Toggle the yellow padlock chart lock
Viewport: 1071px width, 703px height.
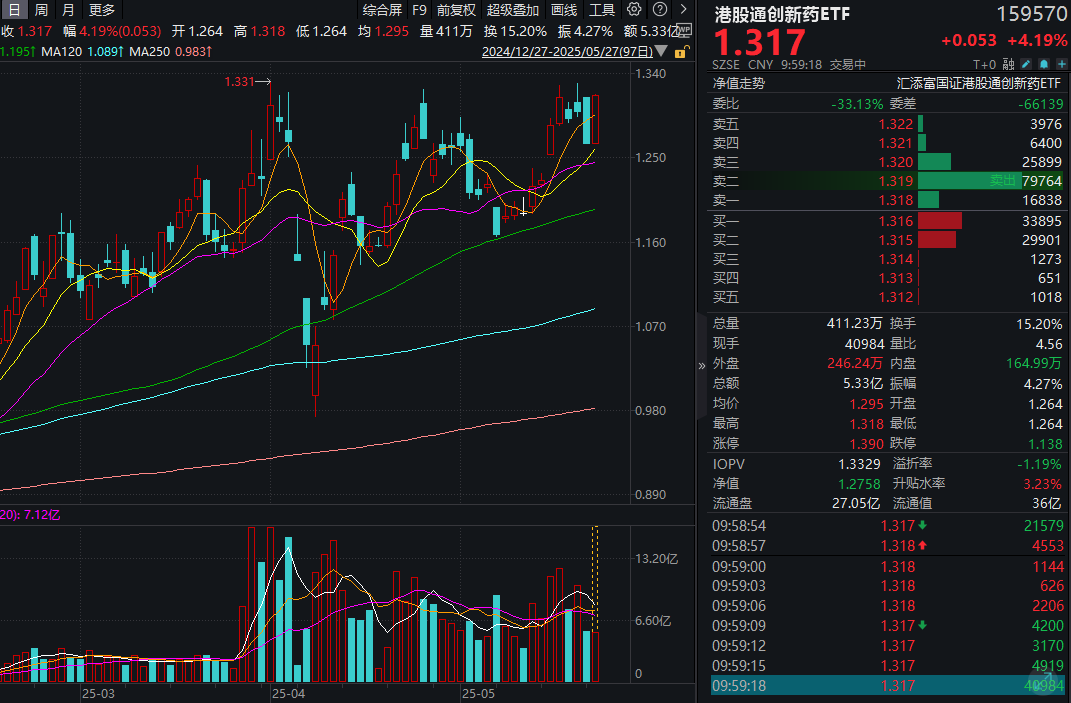[x=681, y=52]
